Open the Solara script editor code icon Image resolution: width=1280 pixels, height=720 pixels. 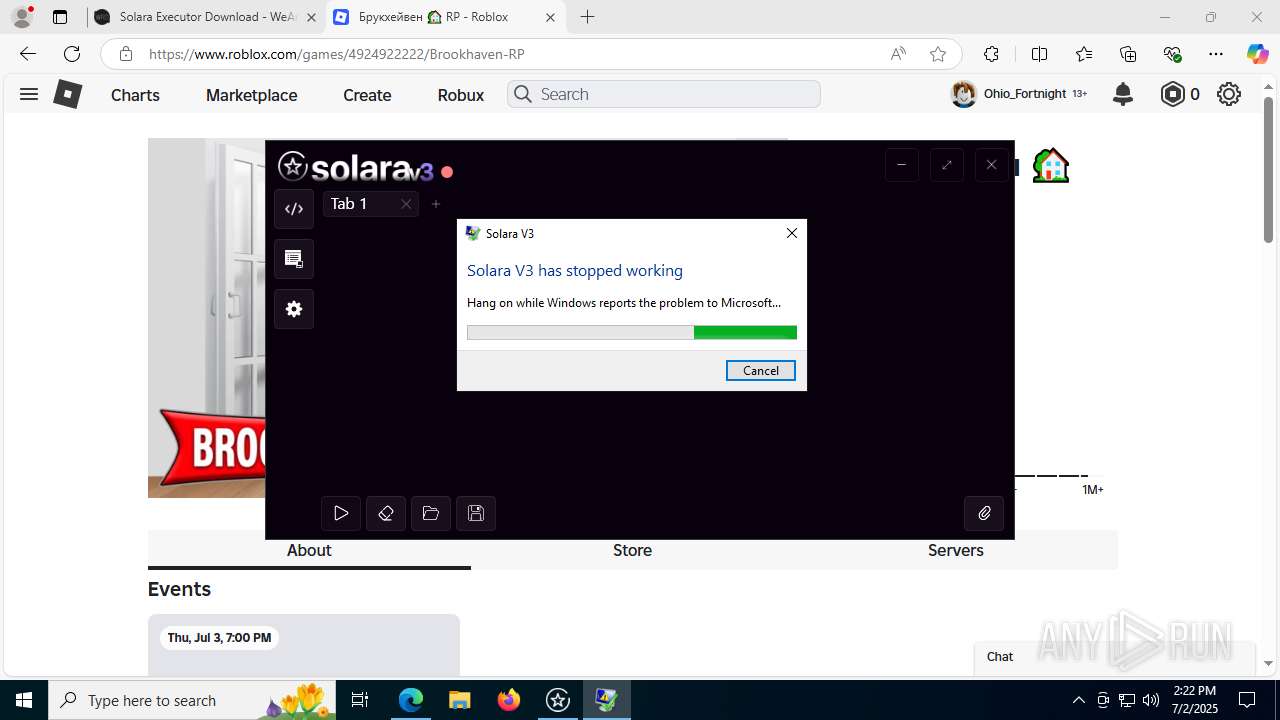pyautogui.click(x=294, y=209)
